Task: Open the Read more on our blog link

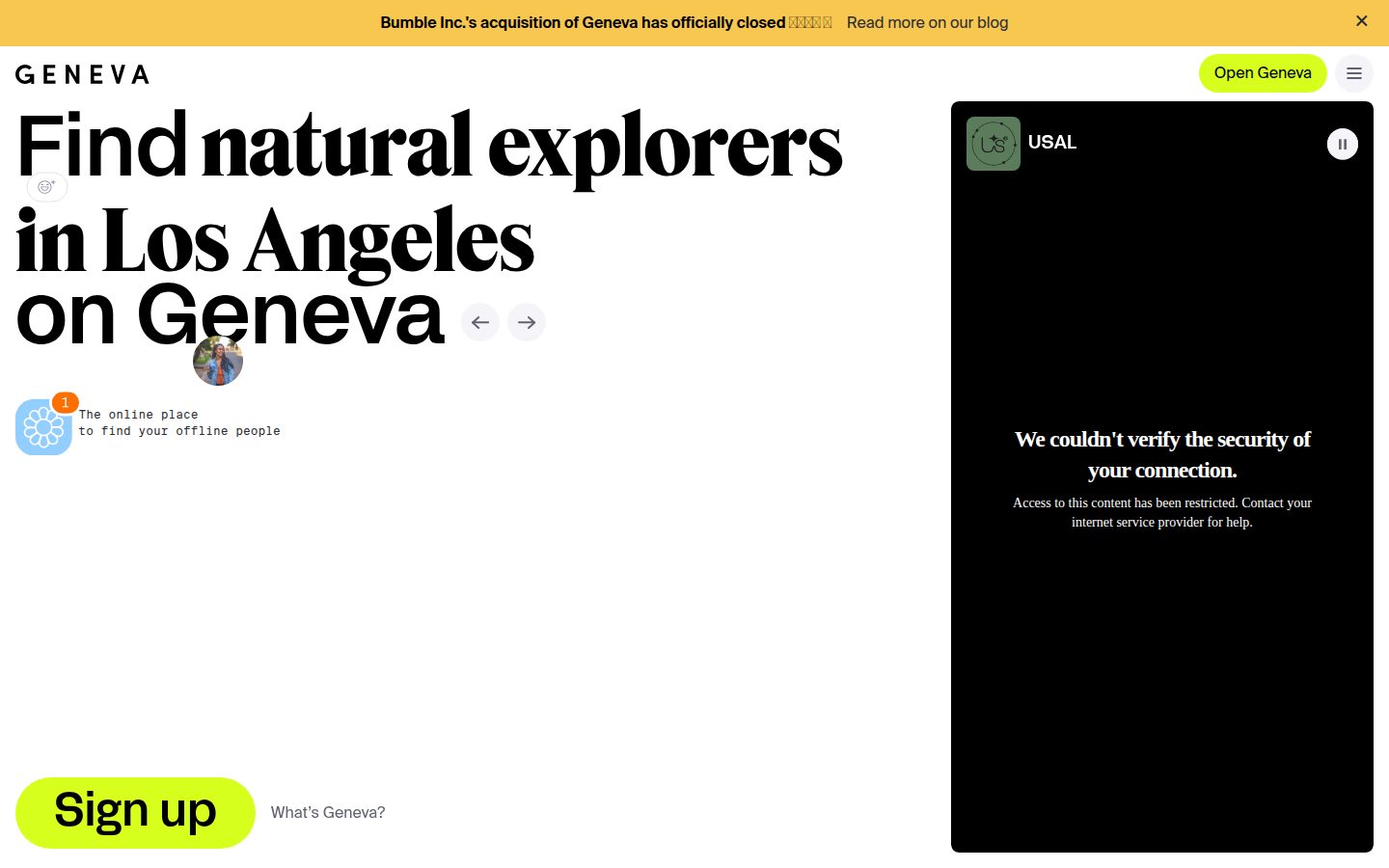Action: tap(927, 22)
